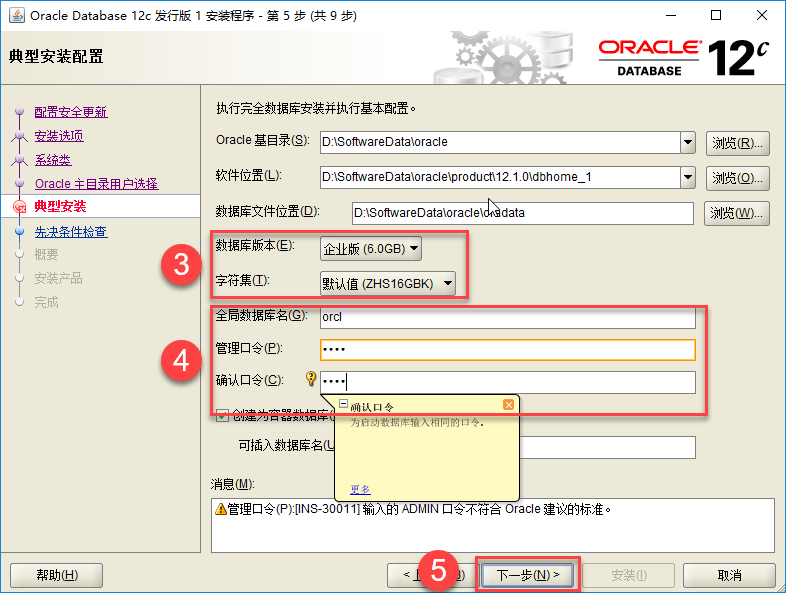Open help with the 帮助(H) button
The width and height of the screenshot is (786, 593).
pos(57,575)
